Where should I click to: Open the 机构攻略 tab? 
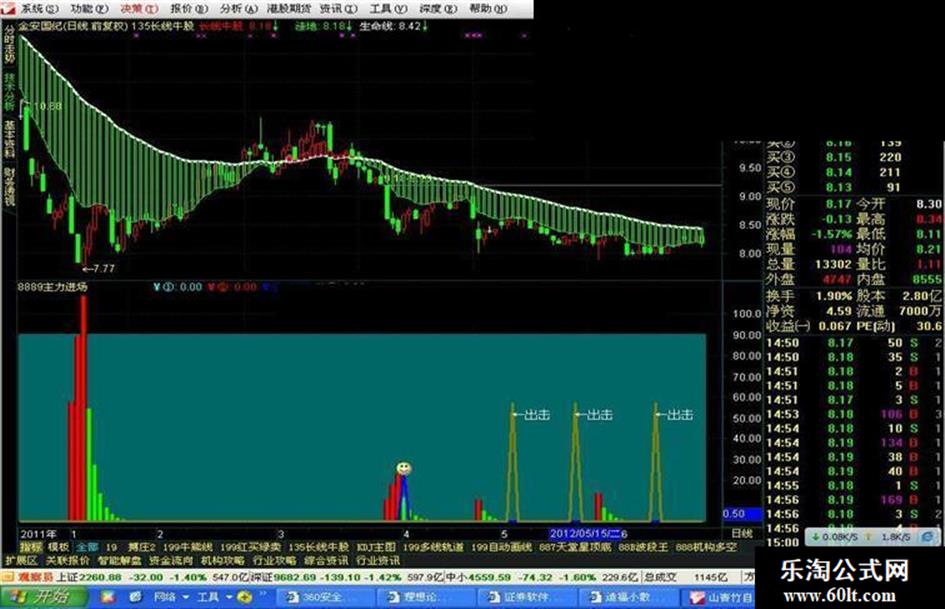(222, 561)
